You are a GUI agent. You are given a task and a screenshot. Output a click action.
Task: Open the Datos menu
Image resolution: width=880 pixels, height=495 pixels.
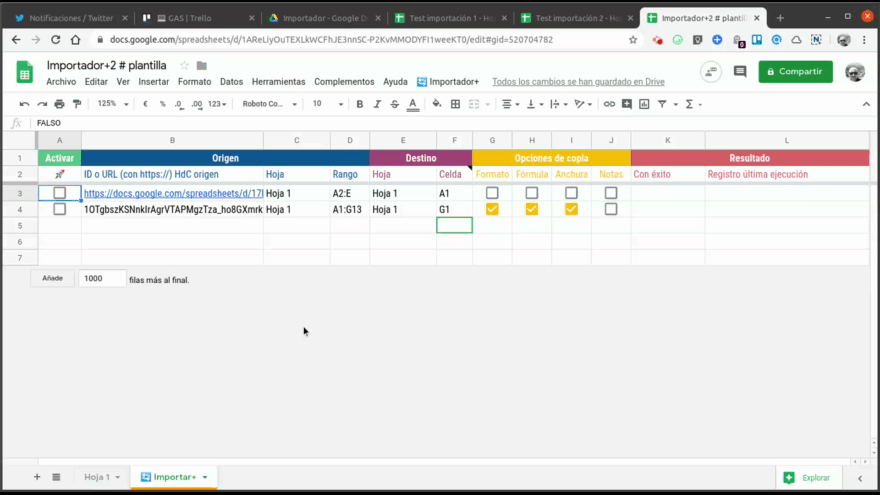tap(231, 82)
